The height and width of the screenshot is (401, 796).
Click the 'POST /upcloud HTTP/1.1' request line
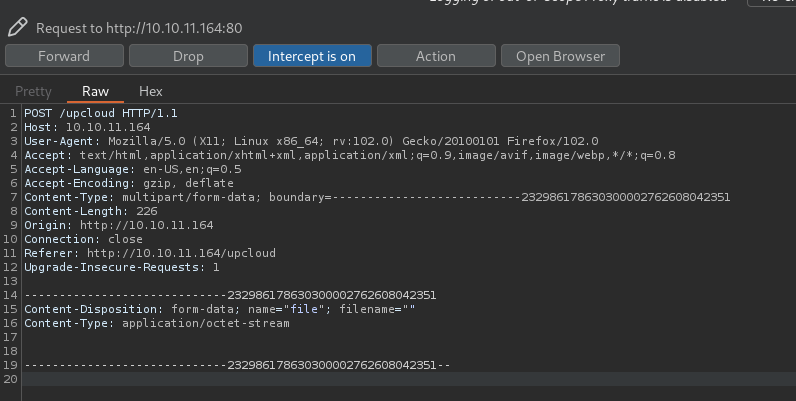(x=101, y=113)
